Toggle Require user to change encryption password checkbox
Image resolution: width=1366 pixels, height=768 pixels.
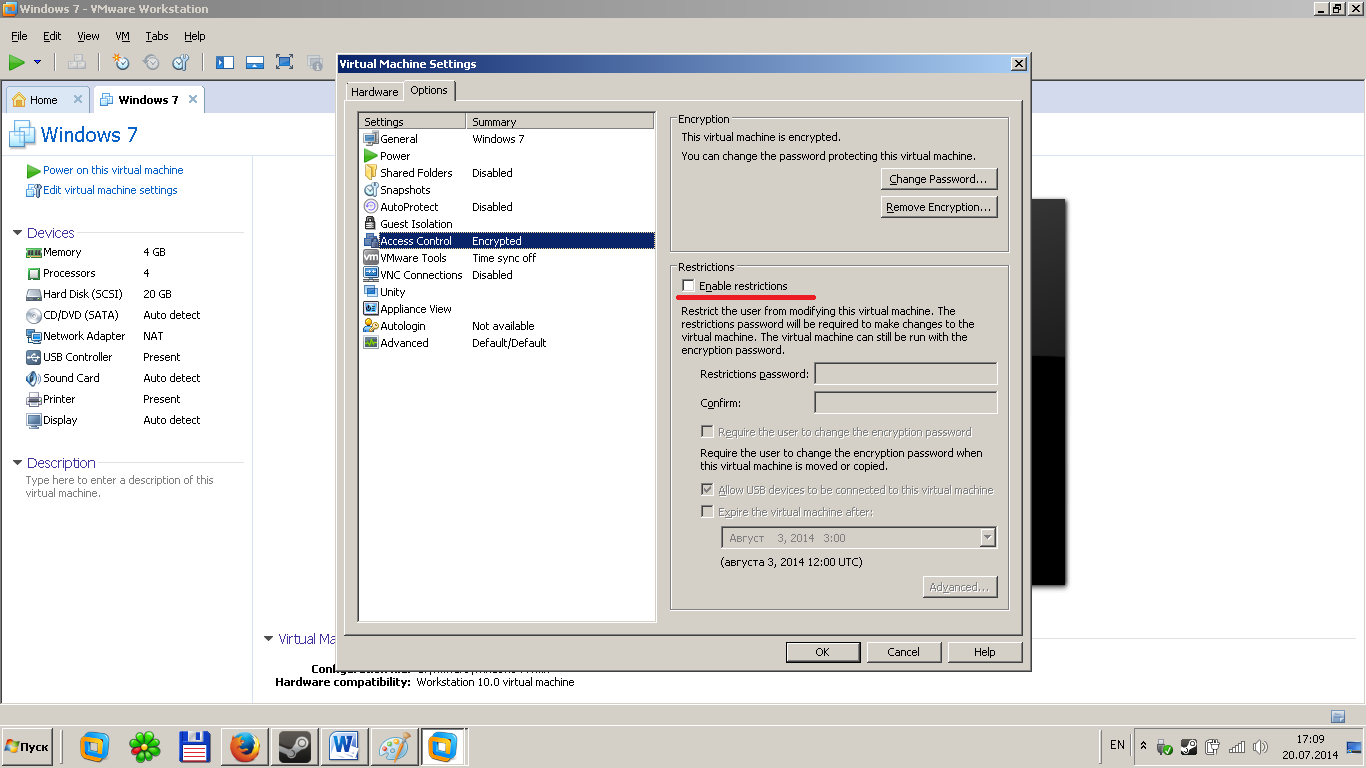pos(707,432)
